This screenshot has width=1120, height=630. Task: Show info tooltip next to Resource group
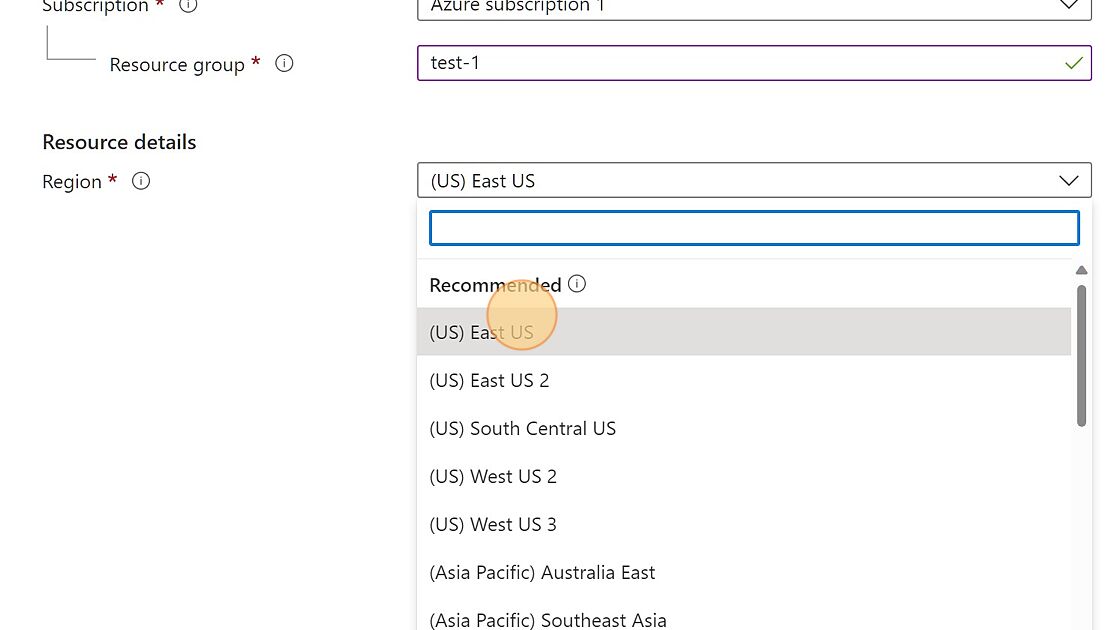pos(284,64)
